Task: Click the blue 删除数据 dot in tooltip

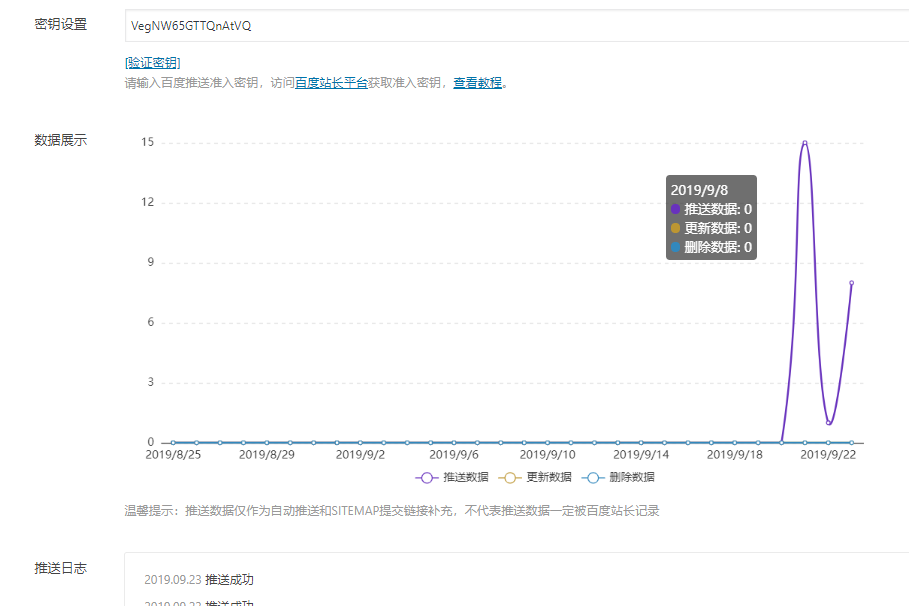Action: 676,247
